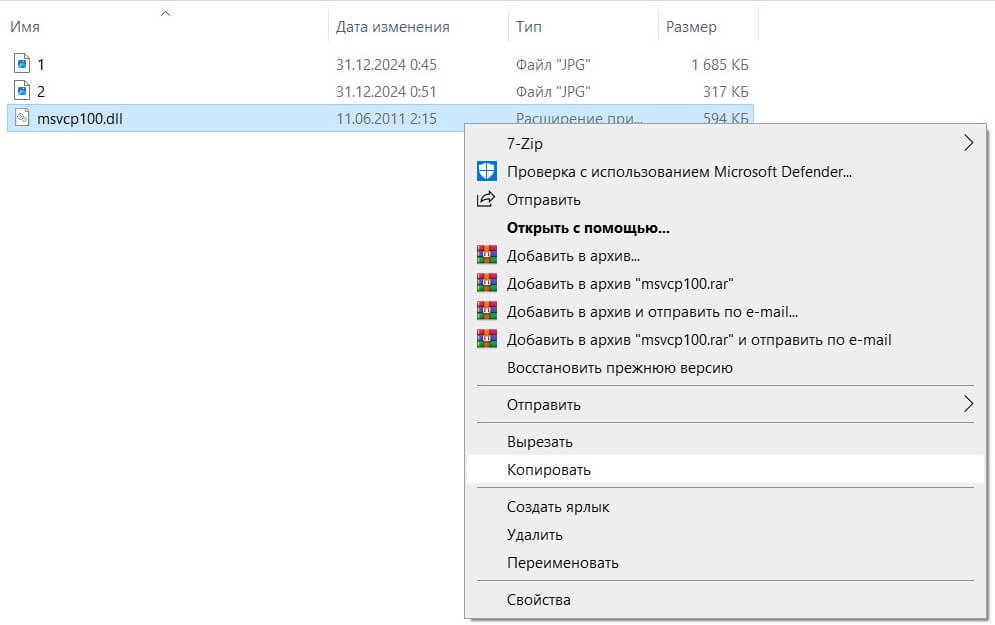Open Свойства of the selected file
The width and height of the screenshot is (995, 625).
point(538,599)
